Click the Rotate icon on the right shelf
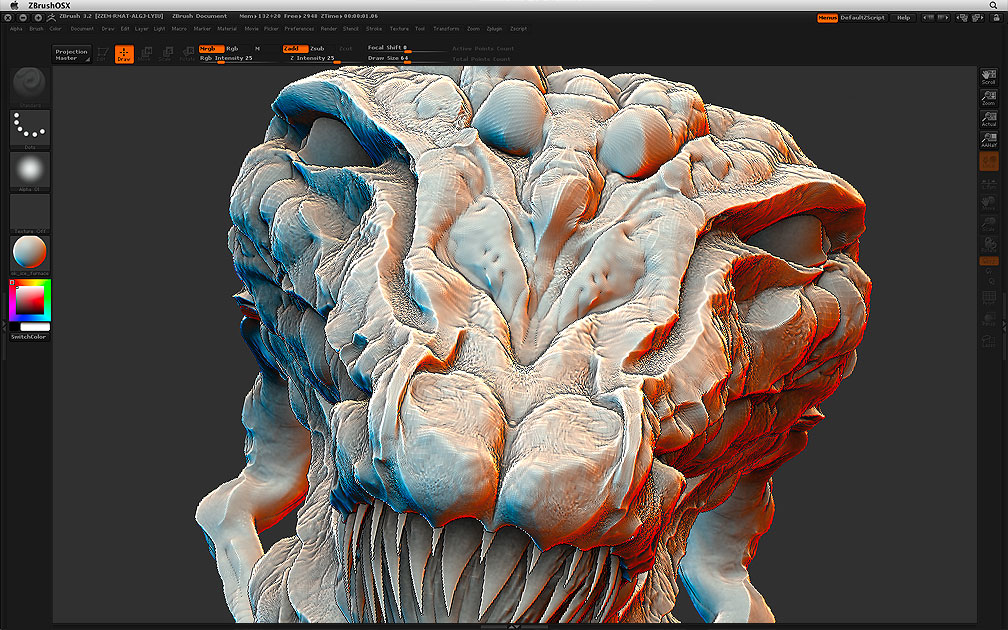Image resolution: width=1008 pixels, height=630 pixels. [989, 245]
